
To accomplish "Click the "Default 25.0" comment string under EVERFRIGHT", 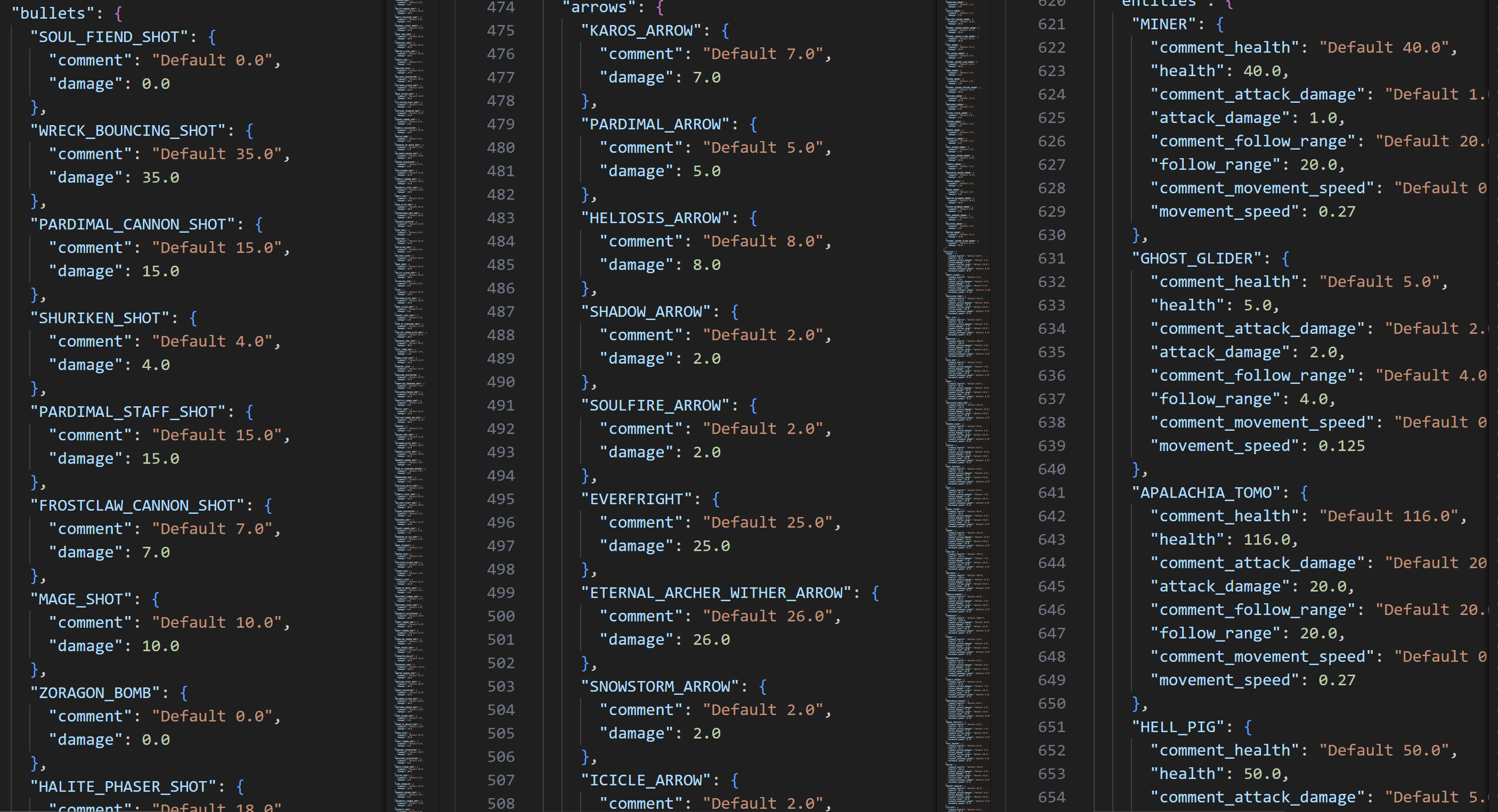I will click(767, 522).
